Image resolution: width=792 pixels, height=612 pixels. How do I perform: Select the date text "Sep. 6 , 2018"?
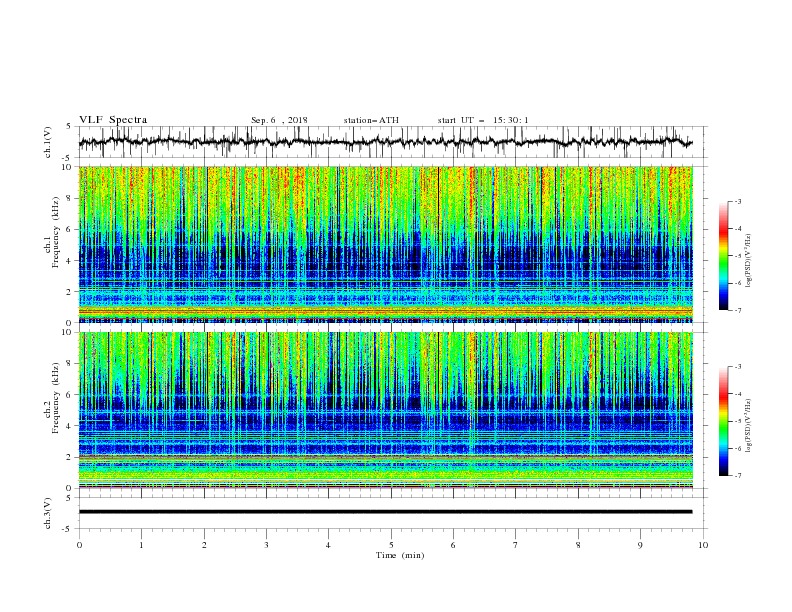tap(279, 120)
